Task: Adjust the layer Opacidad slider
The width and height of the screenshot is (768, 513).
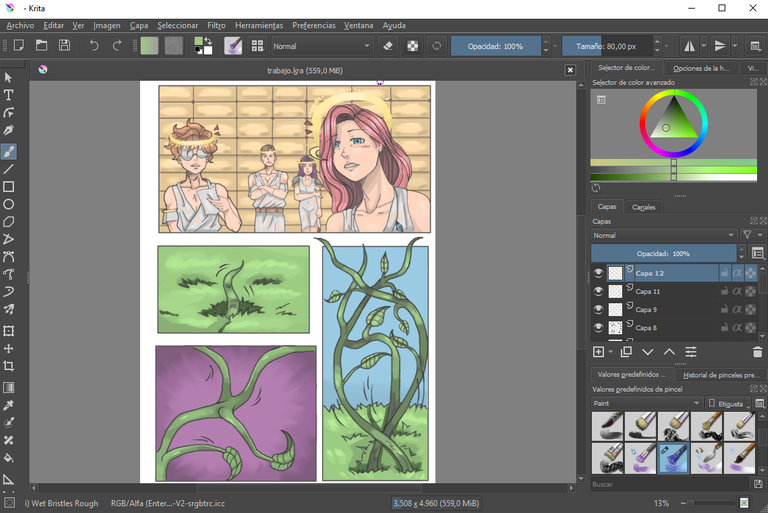Action: click(664, 253)
